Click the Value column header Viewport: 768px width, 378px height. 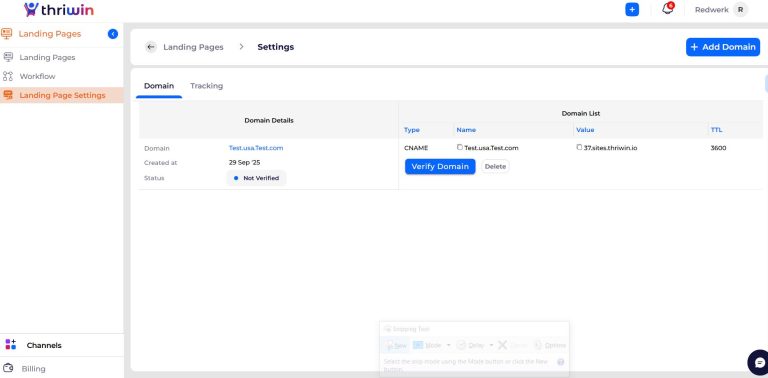coord(585,130)
